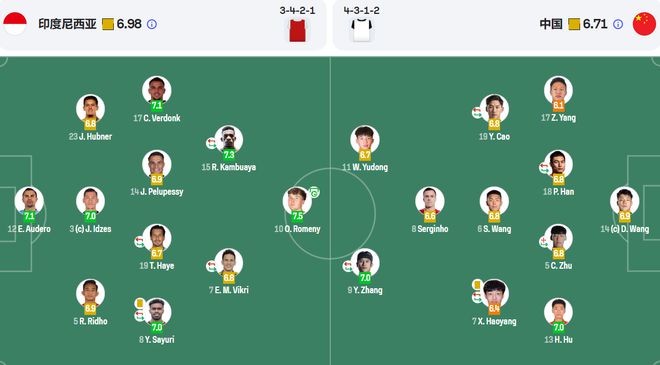Viewport: 660px width, 365px height.
Task: Click the substitution icon beside Y. Cao
Action: point(477,112)
